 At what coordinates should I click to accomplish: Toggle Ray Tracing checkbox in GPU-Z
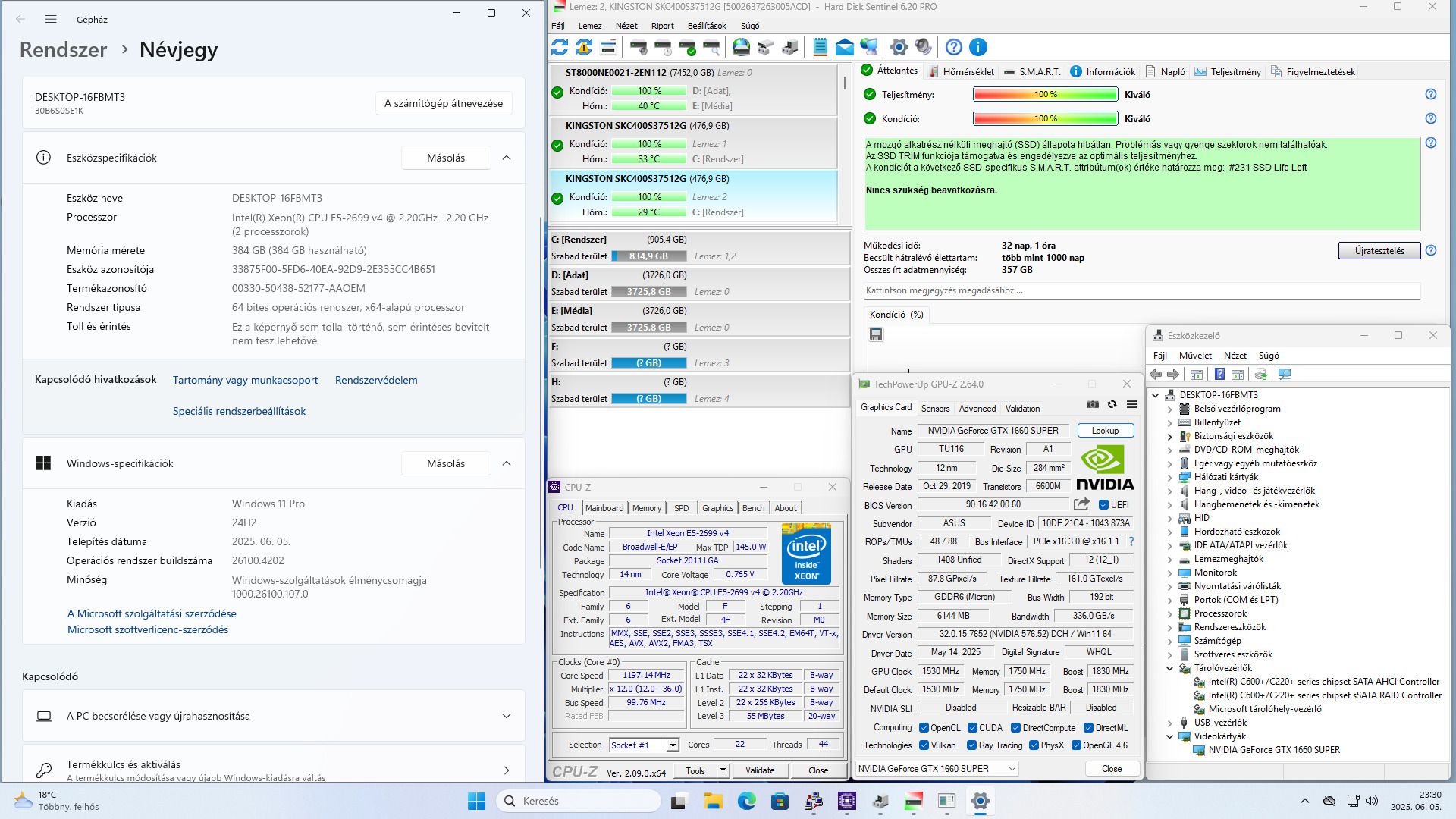(972, 745)
